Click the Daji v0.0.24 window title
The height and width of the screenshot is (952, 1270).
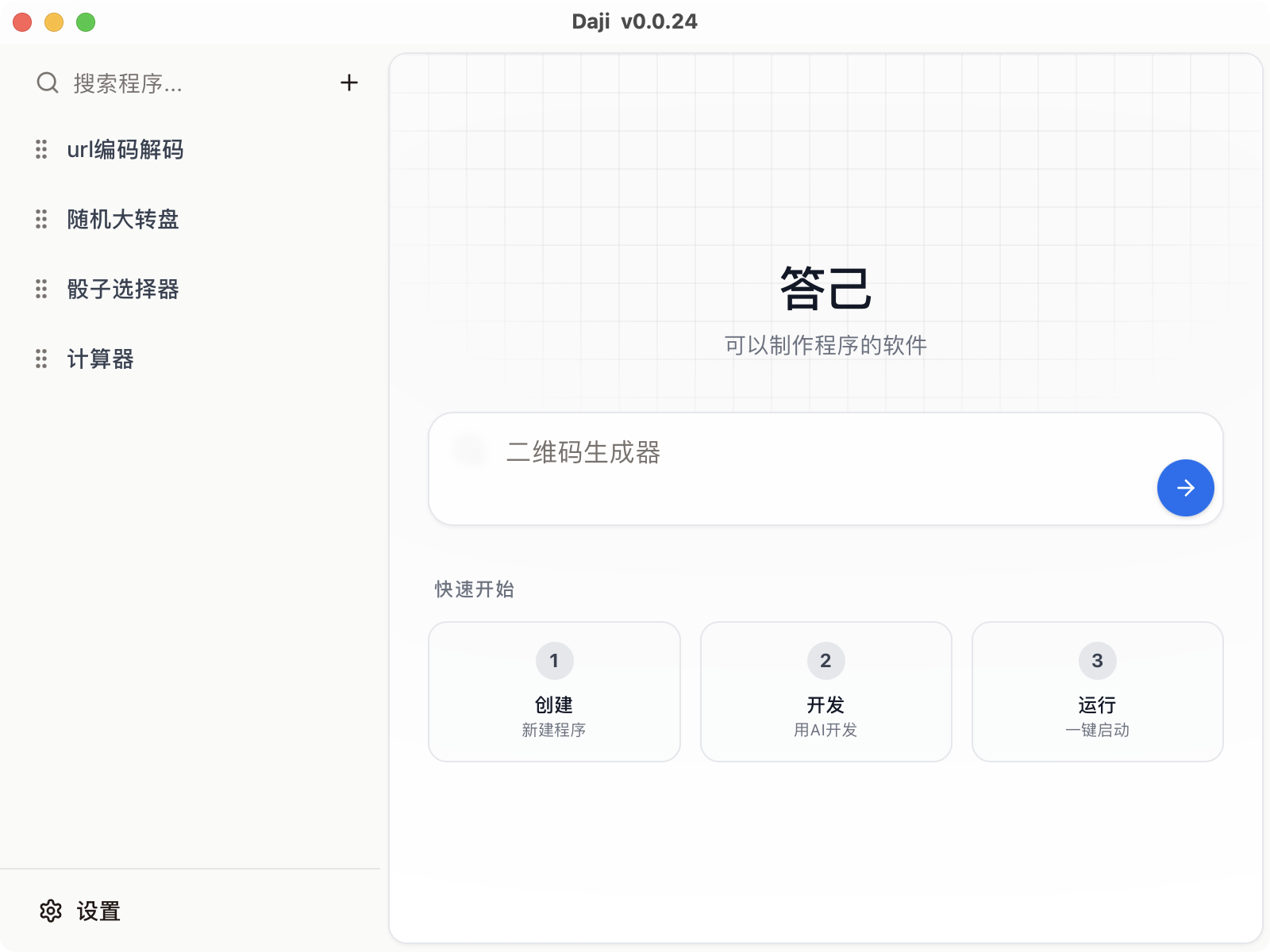tap(635, 21)
